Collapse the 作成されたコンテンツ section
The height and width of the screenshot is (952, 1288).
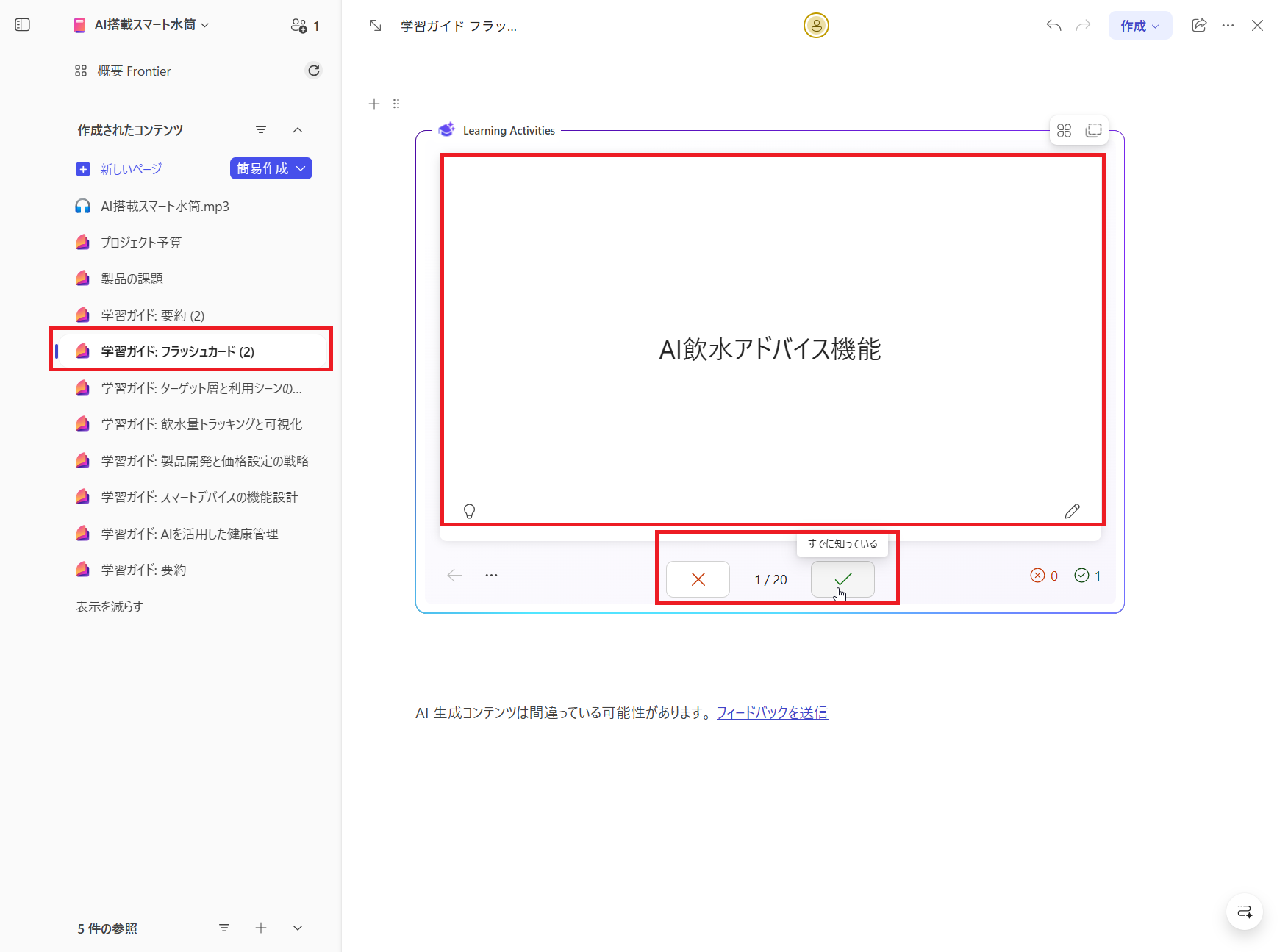pos(298,129)
